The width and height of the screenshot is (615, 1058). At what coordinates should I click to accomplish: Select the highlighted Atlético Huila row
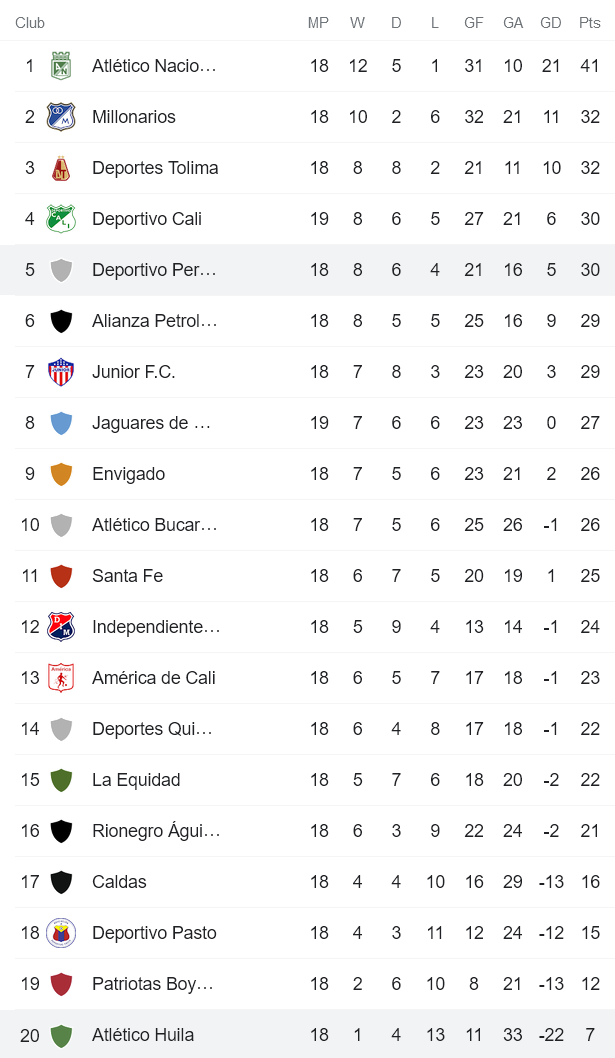(x=300, y=1035)
